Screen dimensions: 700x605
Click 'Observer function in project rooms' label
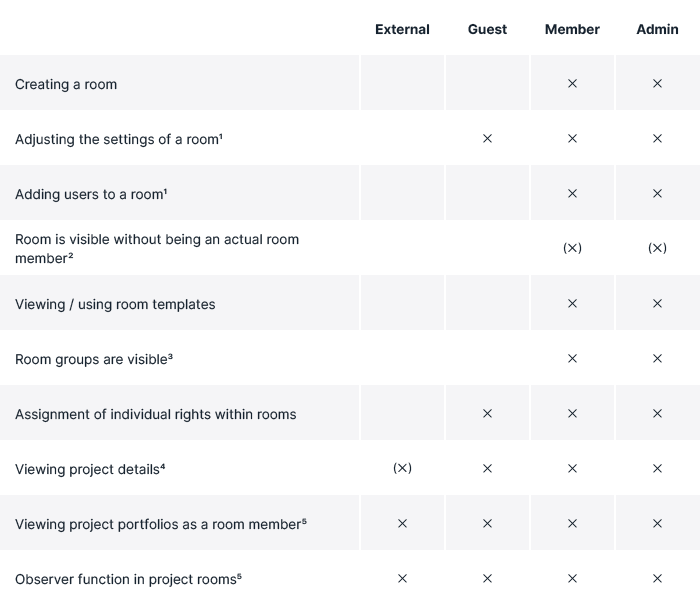(129, 579)
